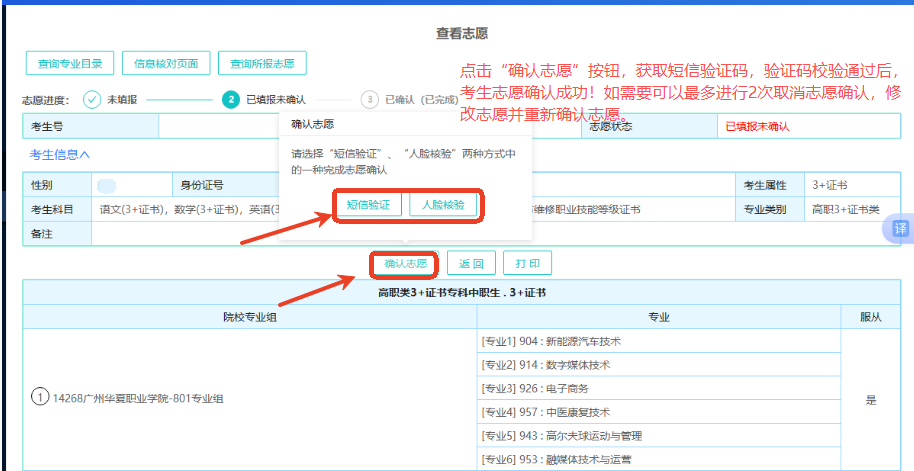The width and height of the screenshot is (914, 471).
Task: Click the 返回 button
Action: click(471, 264)
